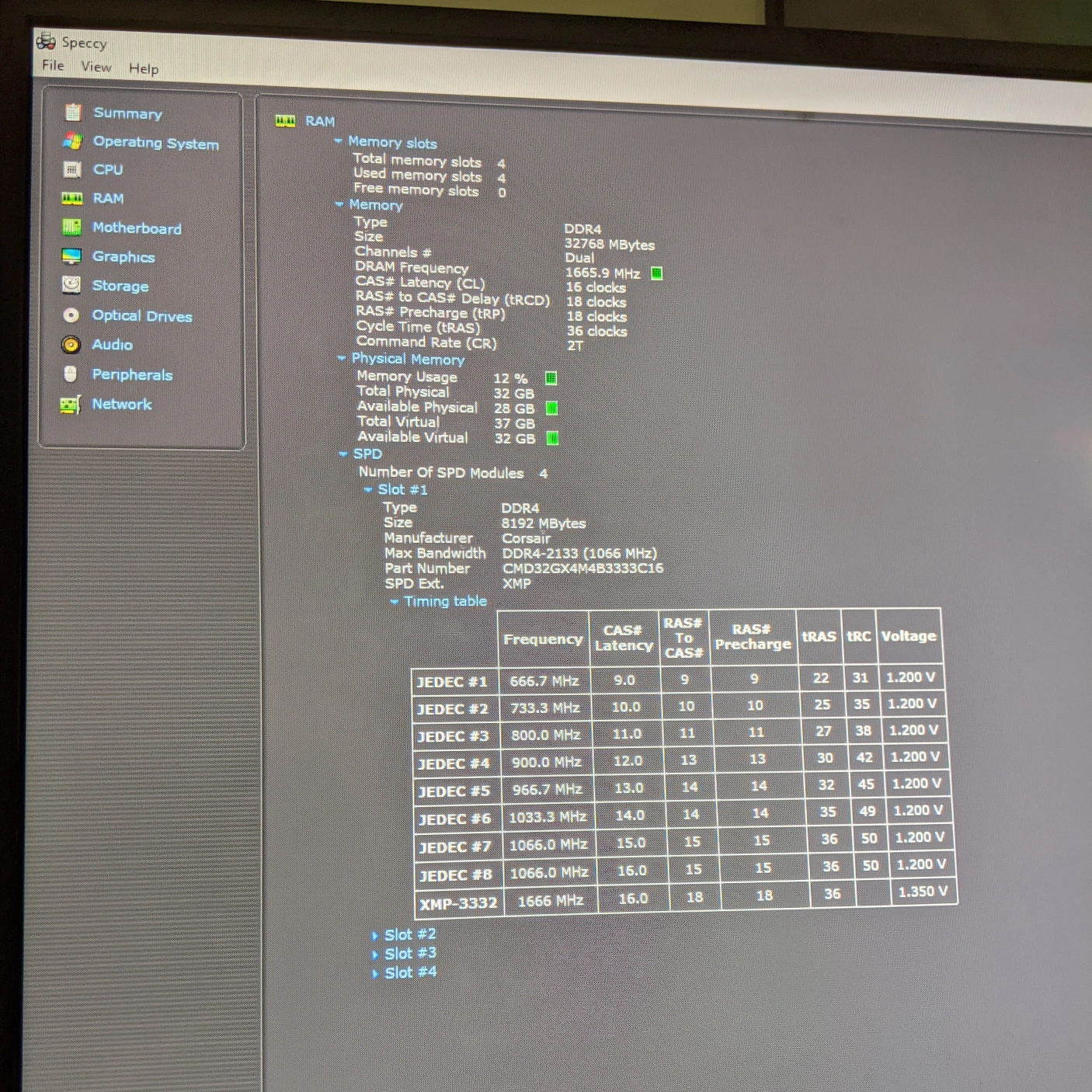Expand Slot #2

pos(375,936)
